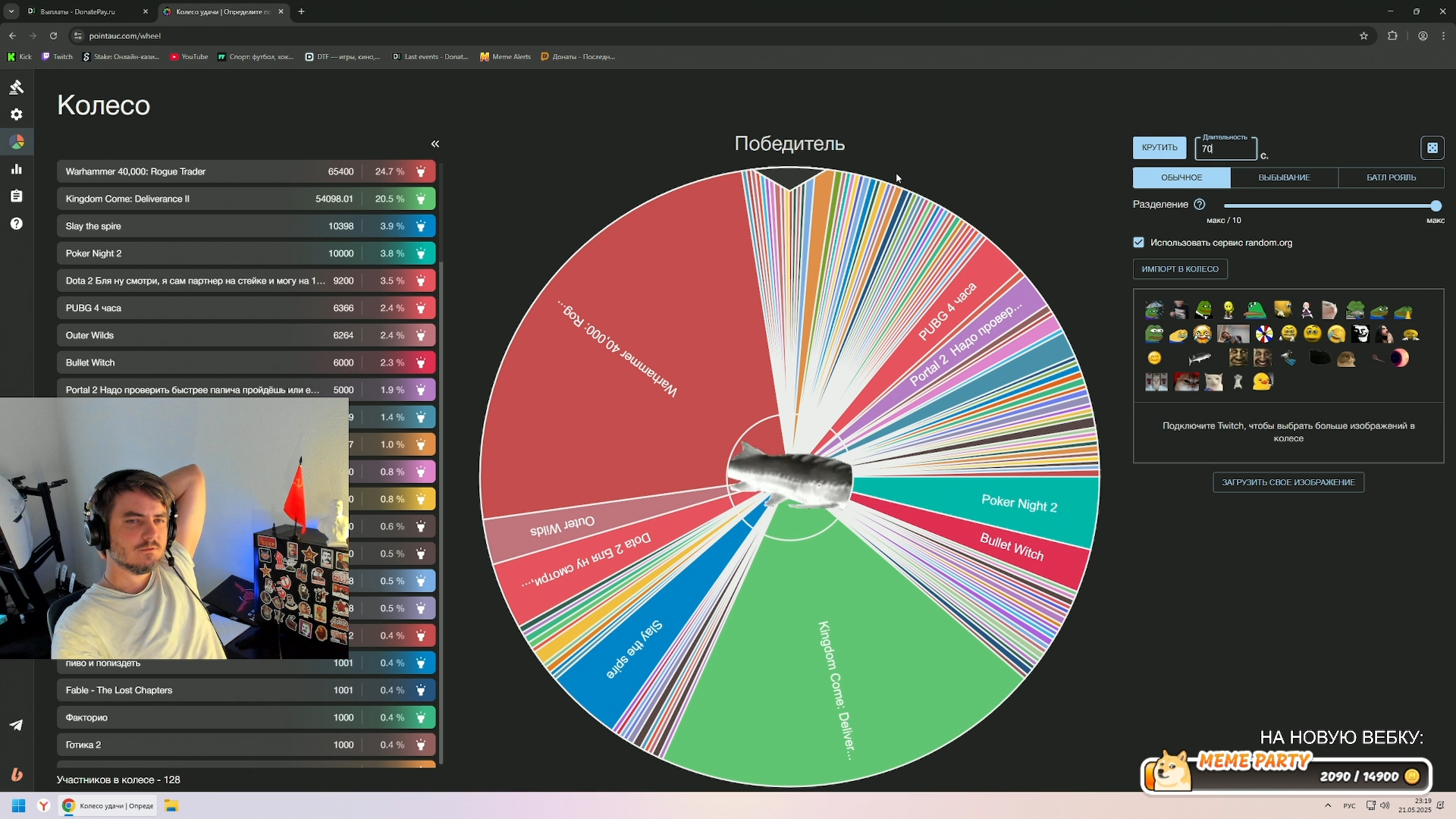Select the wheel pie-chart sidebar icon

(17, 142)
